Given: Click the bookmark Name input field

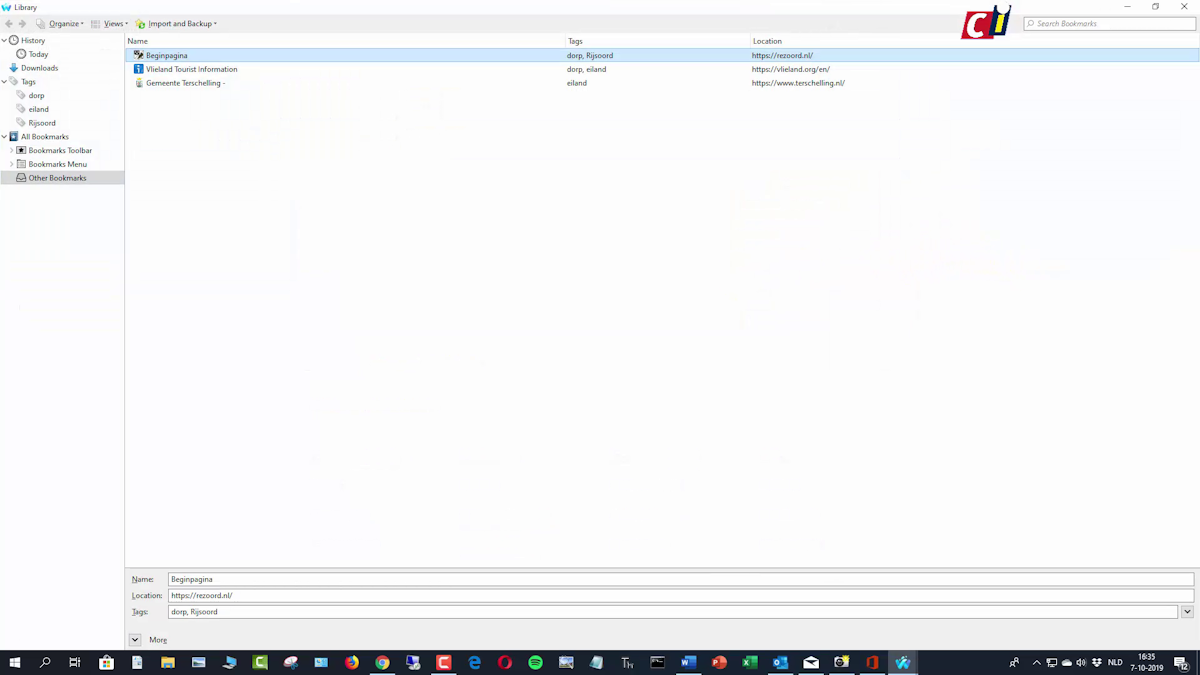Looking at the screenshot, I should click(x=680, y=579).
